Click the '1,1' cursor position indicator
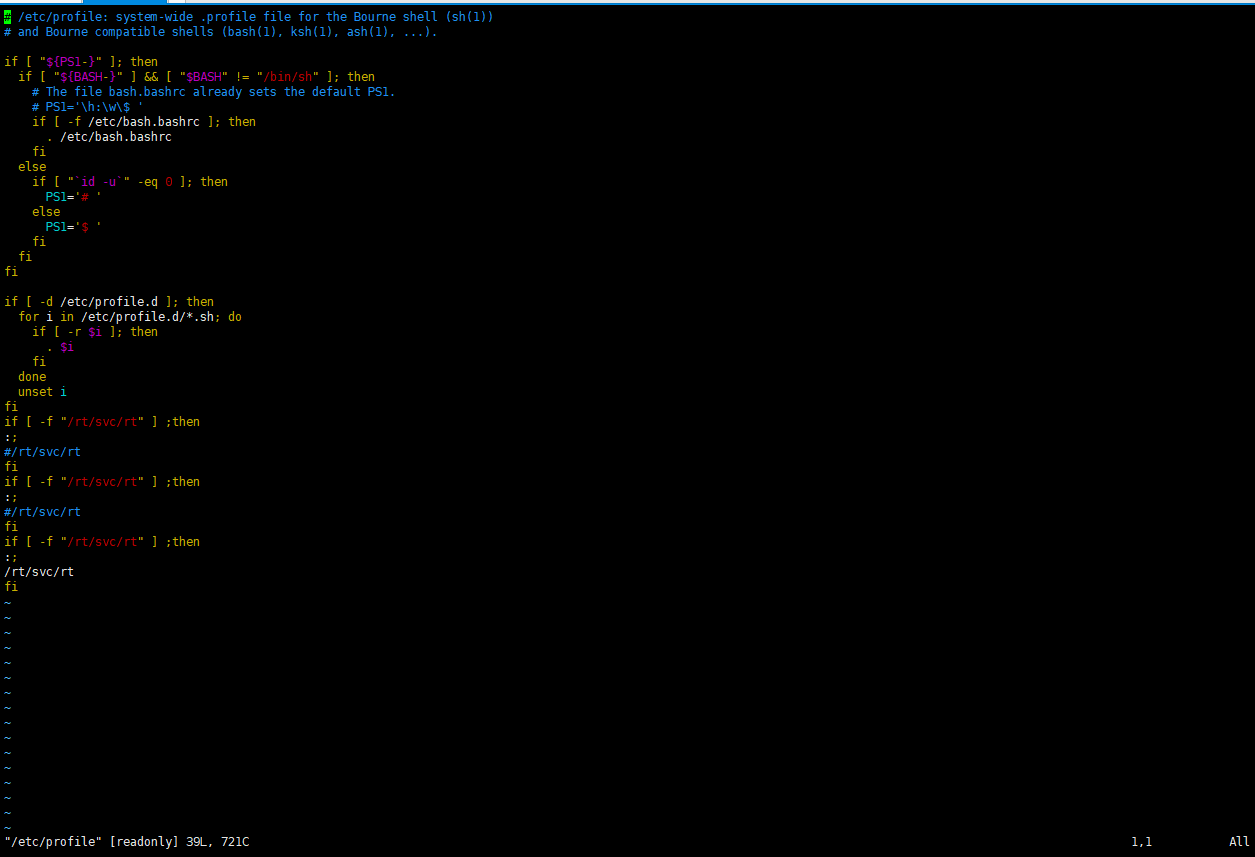 tap(1141, 842)
